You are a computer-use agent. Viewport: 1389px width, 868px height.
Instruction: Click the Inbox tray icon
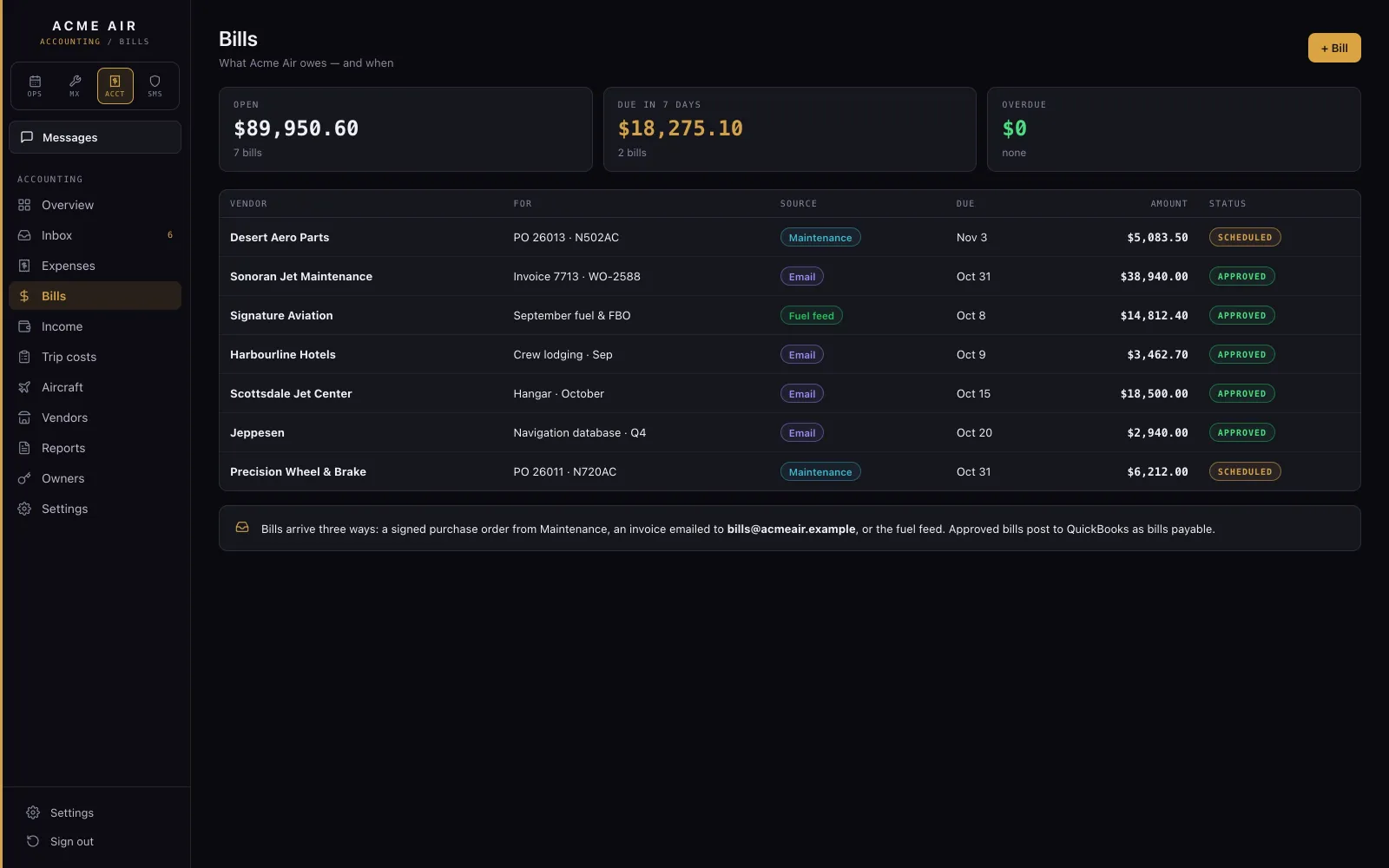(24, 235)
